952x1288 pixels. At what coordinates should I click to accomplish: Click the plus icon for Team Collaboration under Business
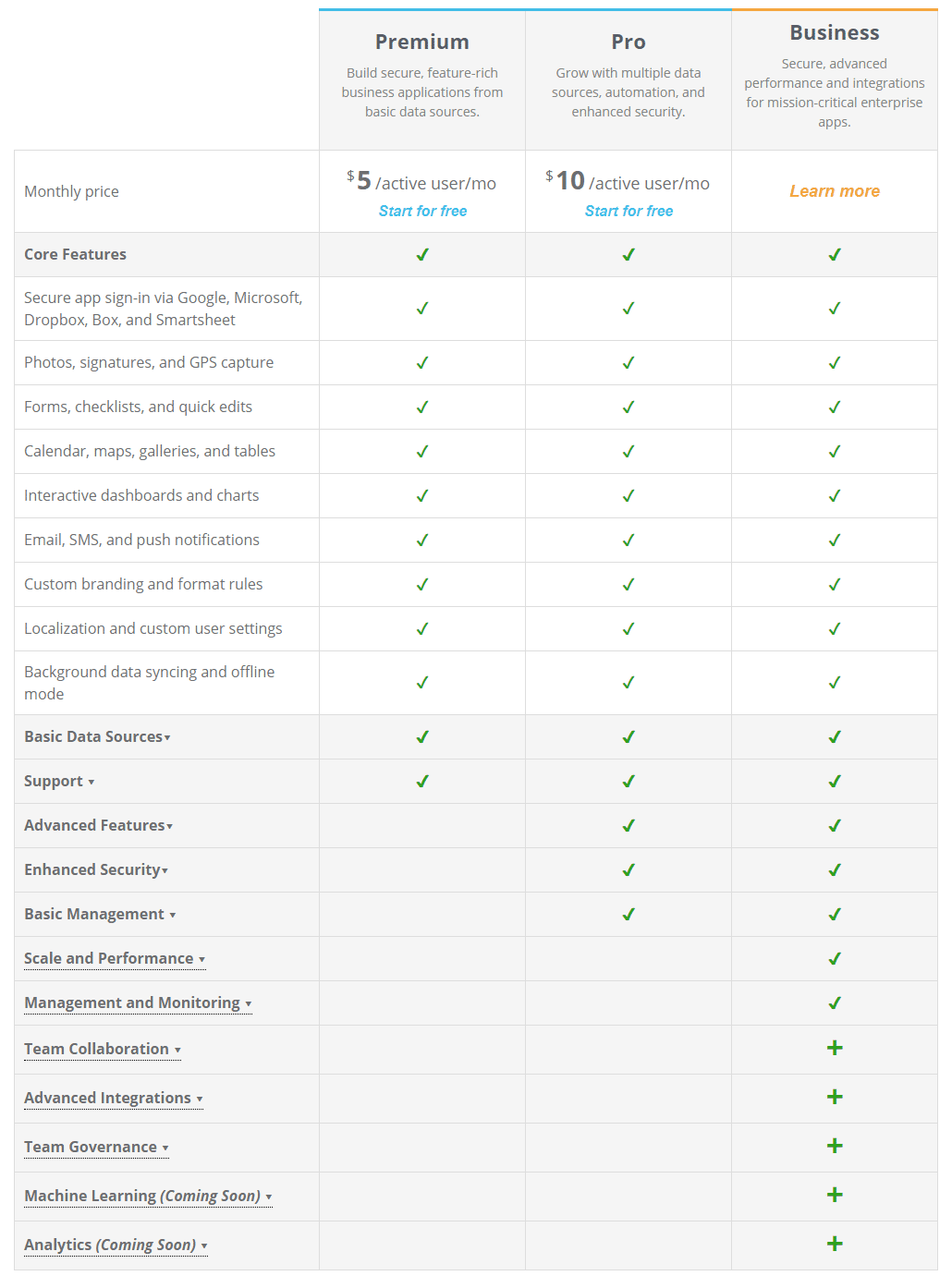point(834,1049)
